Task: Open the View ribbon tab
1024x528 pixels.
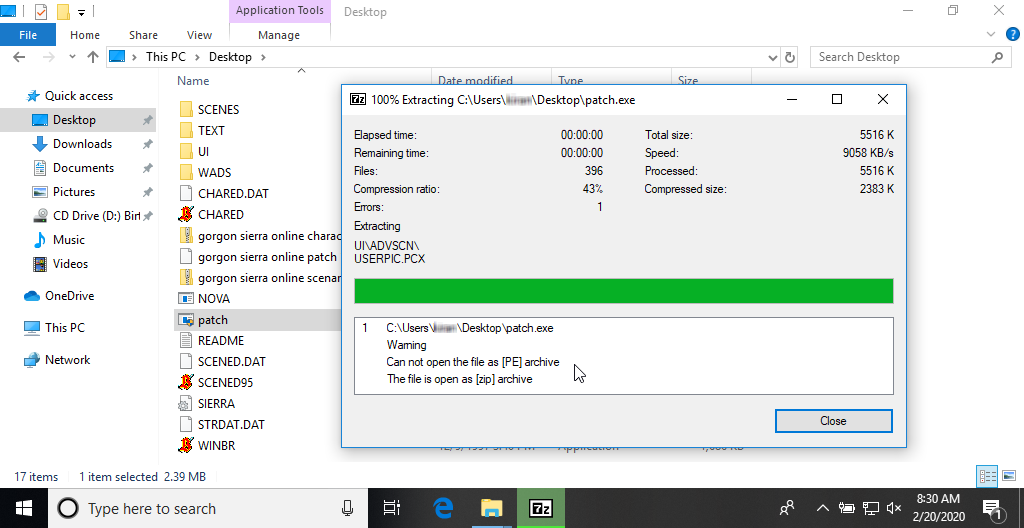Action: [x=199, y=35]
